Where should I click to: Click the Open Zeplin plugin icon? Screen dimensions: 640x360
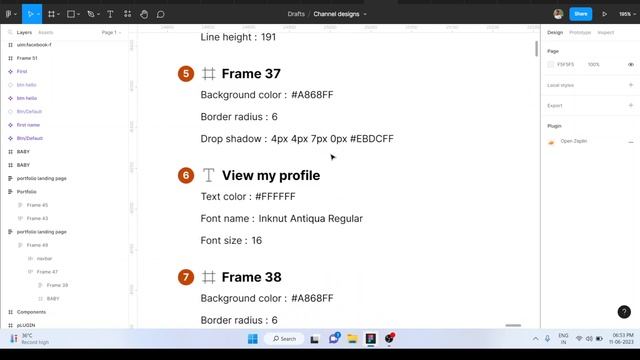coord(551,142)
